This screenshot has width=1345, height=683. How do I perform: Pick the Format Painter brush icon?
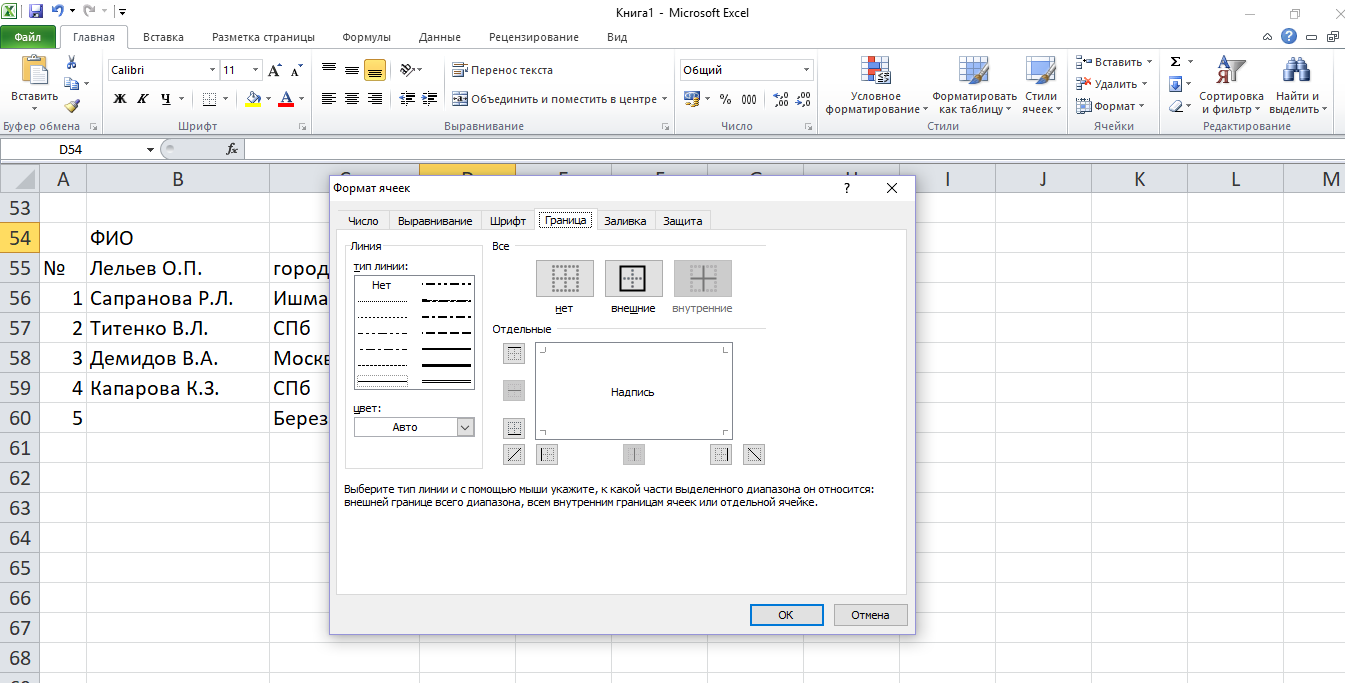[x=71, y=106]
